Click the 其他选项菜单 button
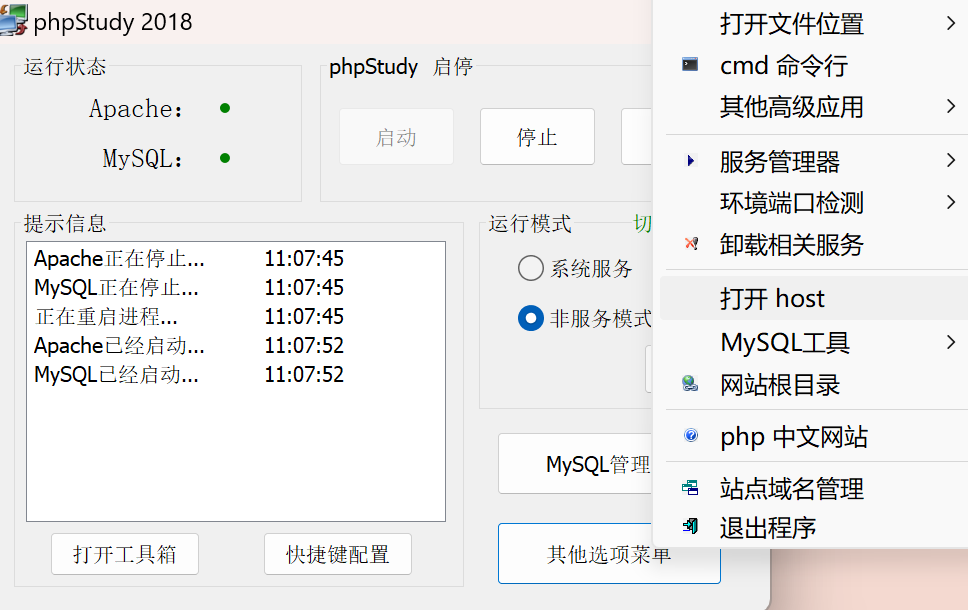 (x=609, y=554)
